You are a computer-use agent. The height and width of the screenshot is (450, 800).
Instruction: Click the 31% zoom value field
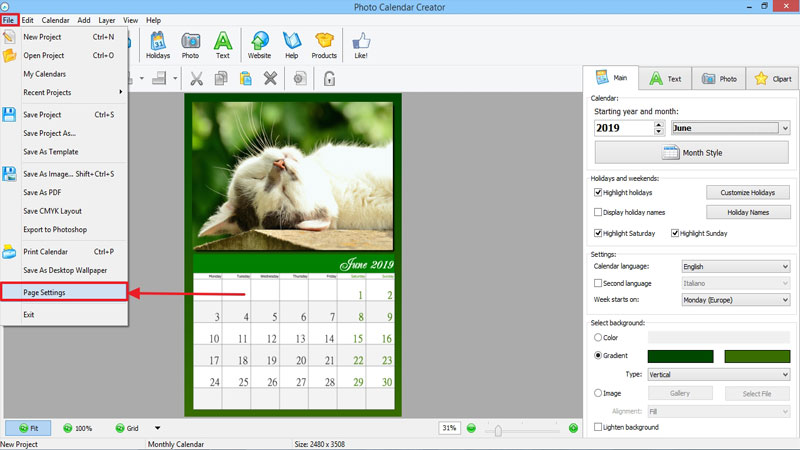pos(449,428)
